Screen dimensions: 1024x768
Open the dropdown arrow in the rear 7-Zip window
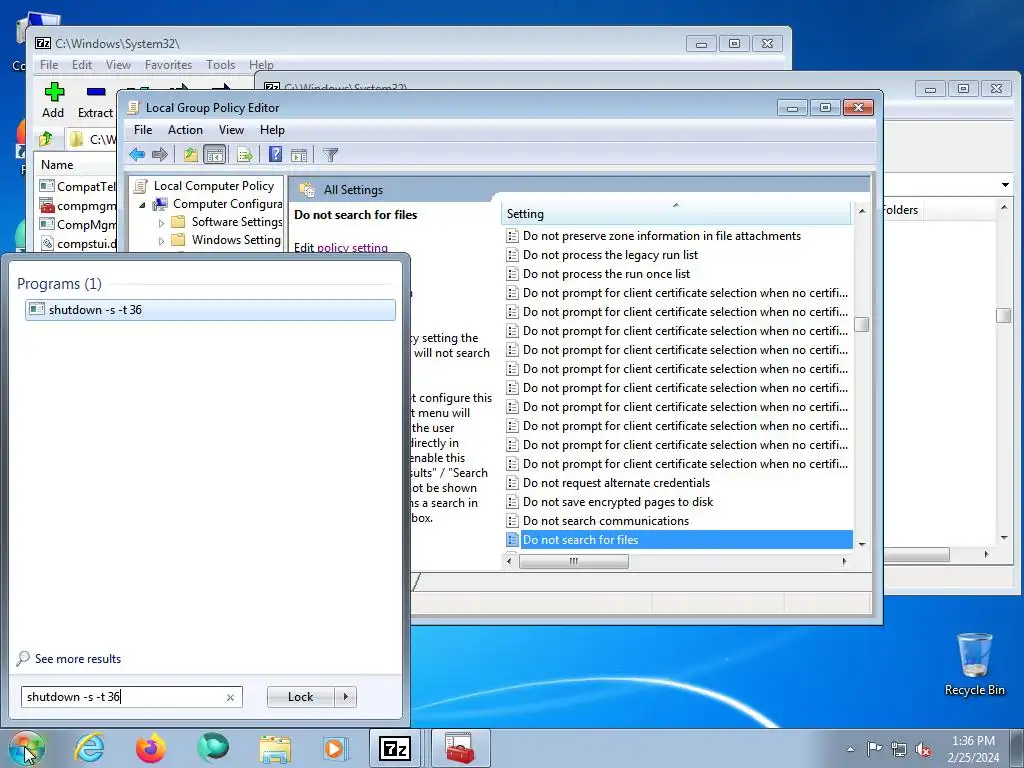(1005, 185)
